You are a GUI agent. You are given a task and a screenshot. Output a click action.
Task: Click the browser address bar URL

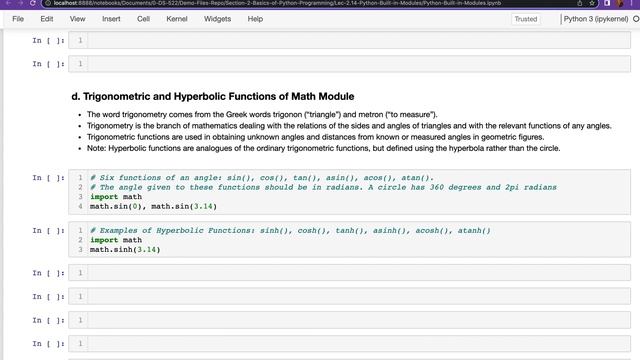point(278,3)
